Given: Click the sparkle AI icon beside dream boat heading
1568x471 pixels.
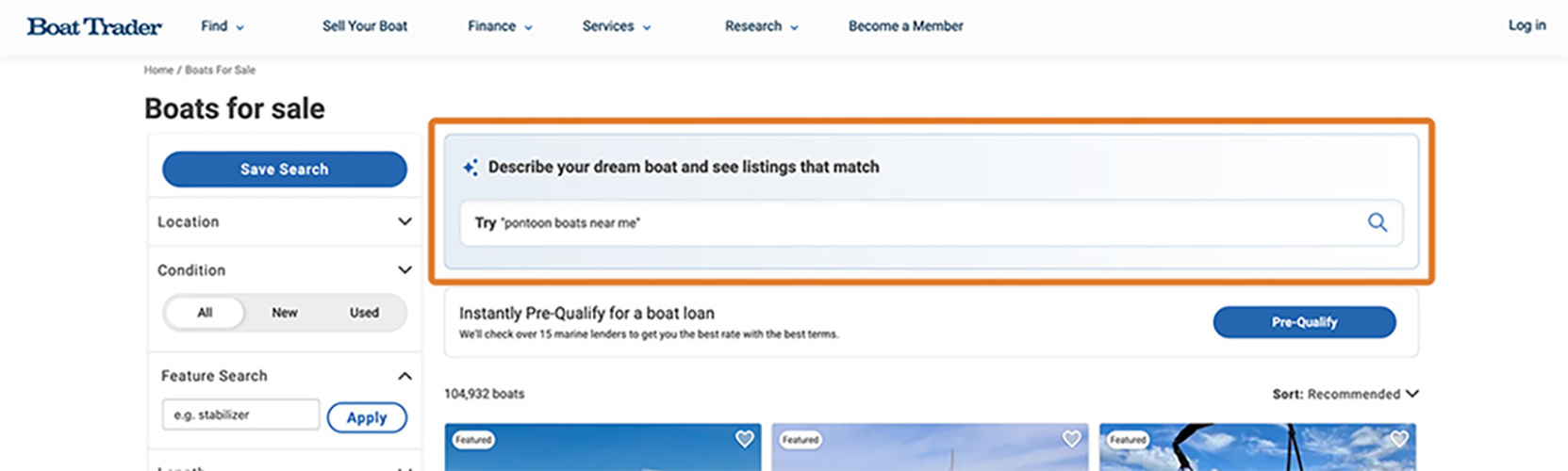Looking at the screenshot, I should 470,168.
